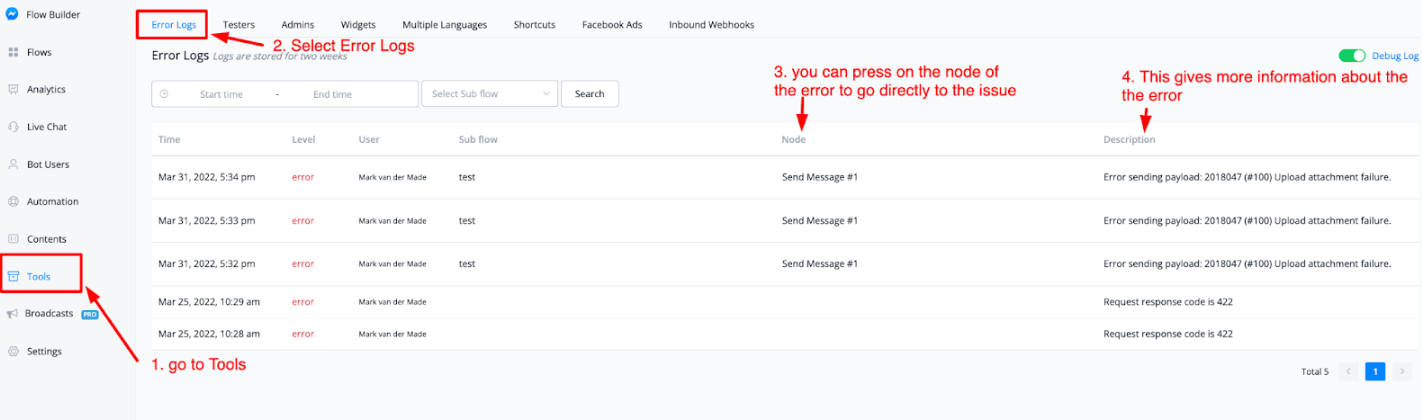Viewport: 1422px width, 420px height.
Task: Open Live Chat headset icon
Action: click(x=13, y=127)
